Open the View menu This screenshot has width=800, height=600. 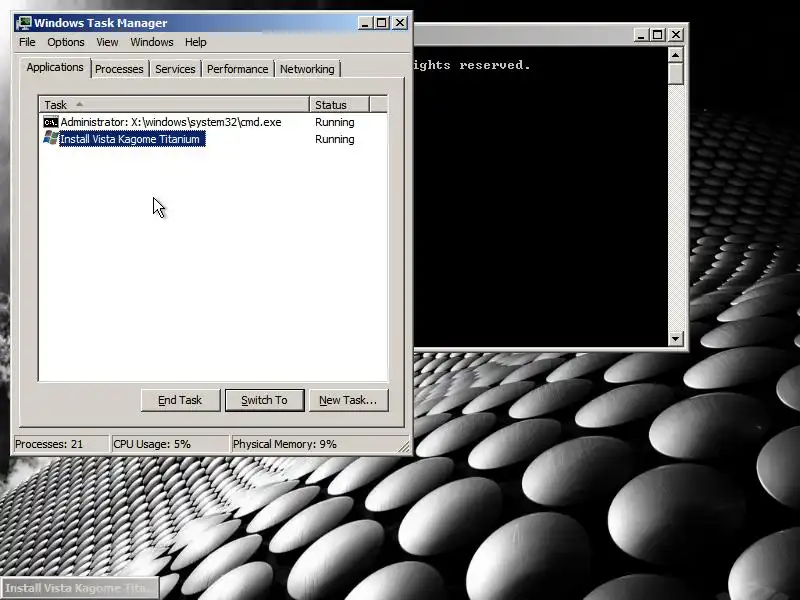click(x=107, y=42)
